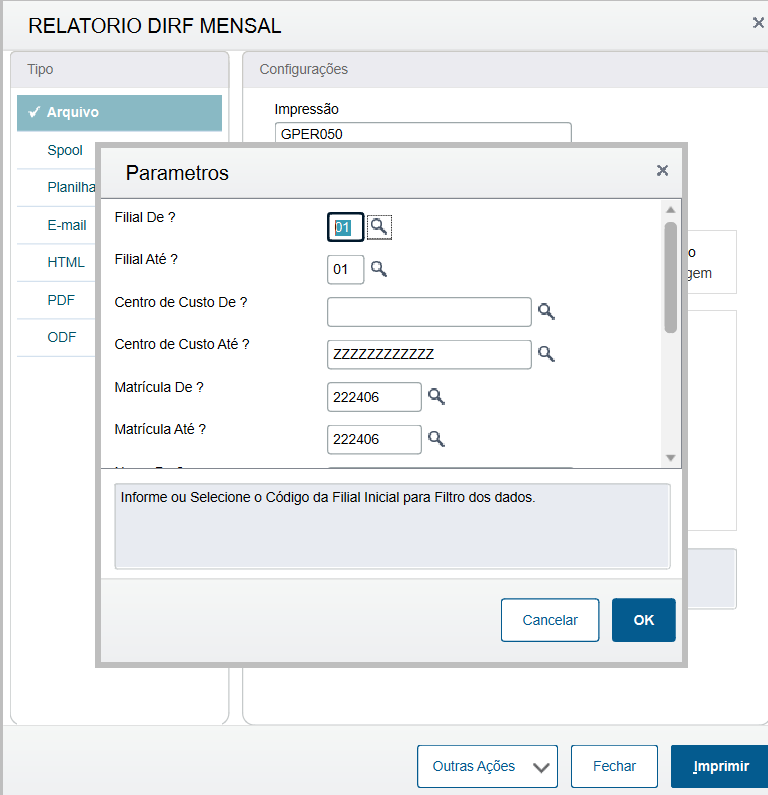The width and height of the screenshot is (768, 795).
Task: Open the Filial Até search lookup
Action: point(379,269)
